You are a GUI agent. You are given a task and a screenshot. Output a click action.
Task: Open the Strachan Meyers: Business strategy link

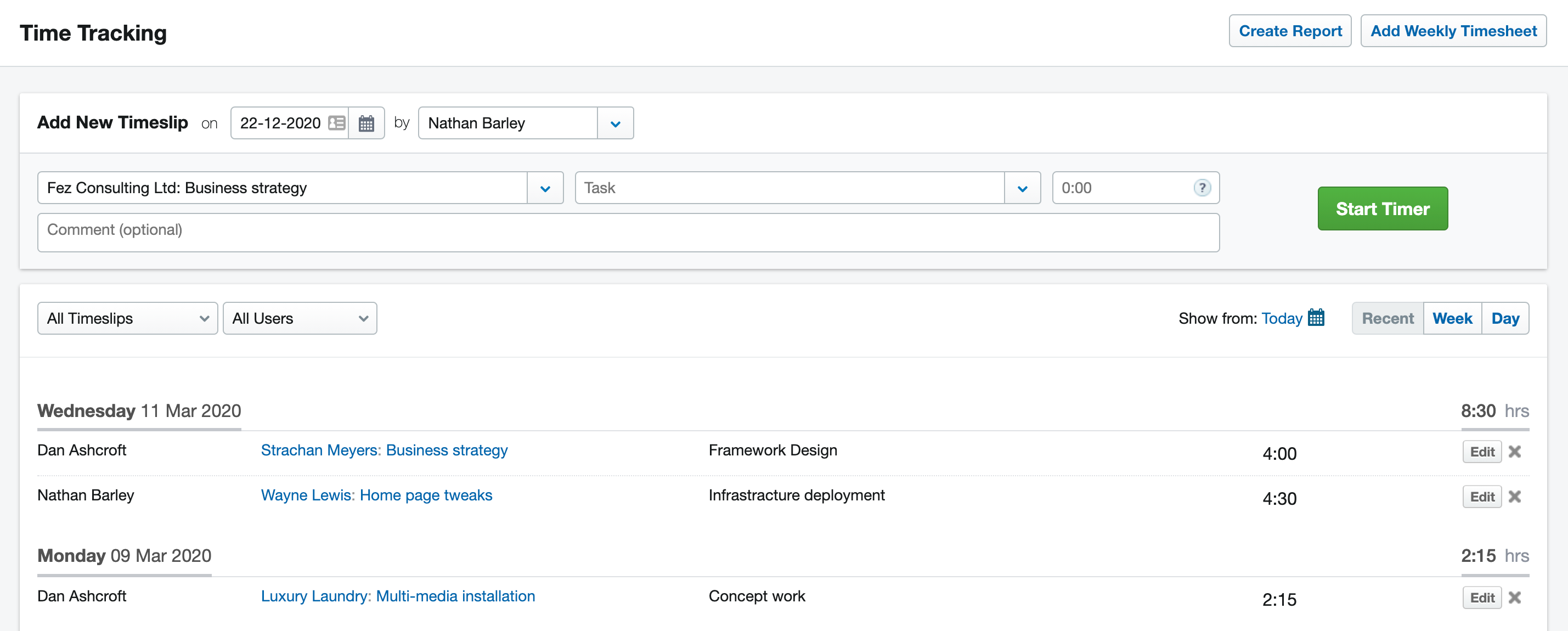pos(384,450)
